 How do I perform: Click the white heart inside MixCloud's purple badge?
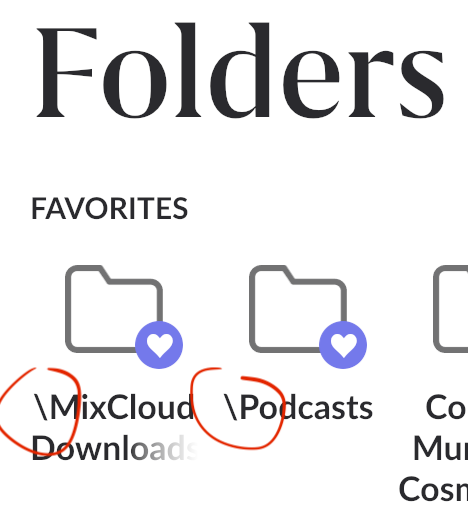pos(160,346)
